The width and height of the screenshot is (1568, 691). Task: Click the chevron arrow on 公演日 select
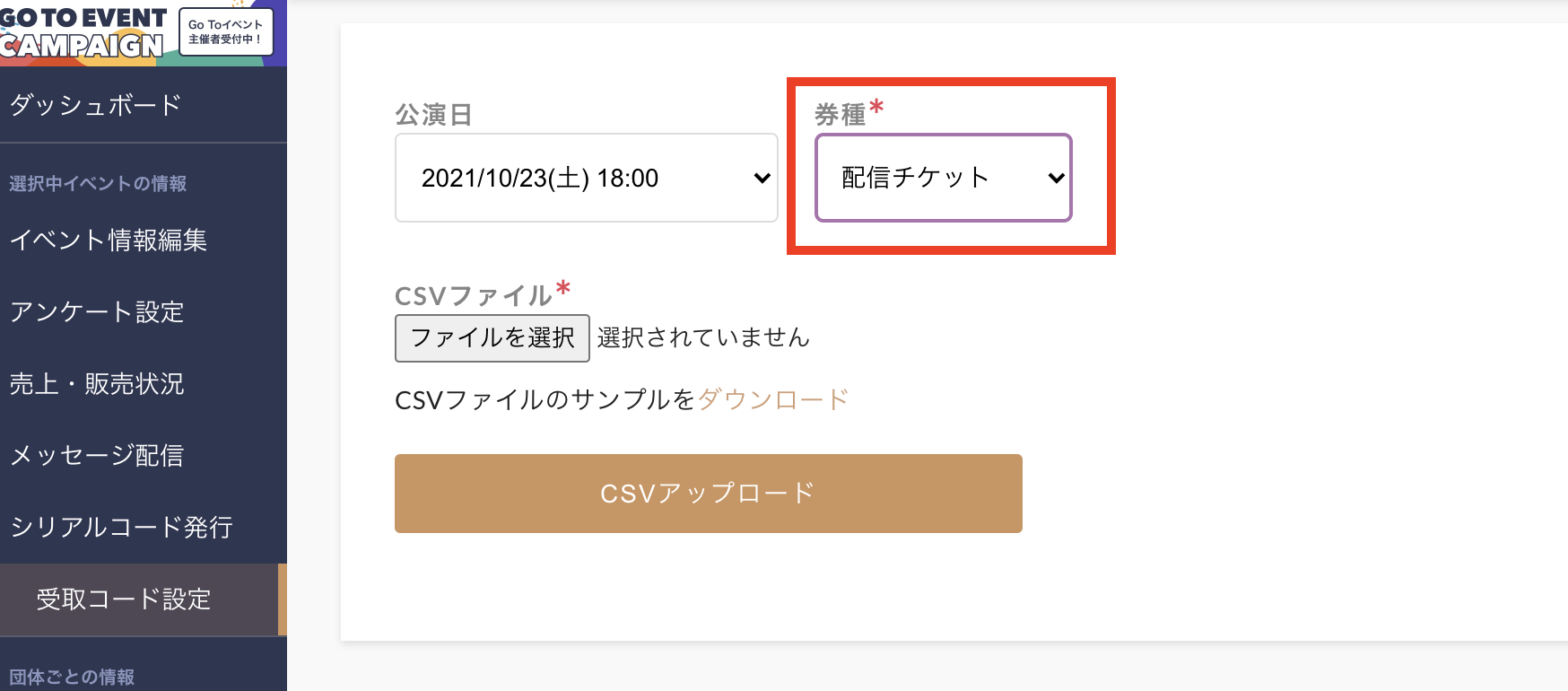click(x=762, y=178)
